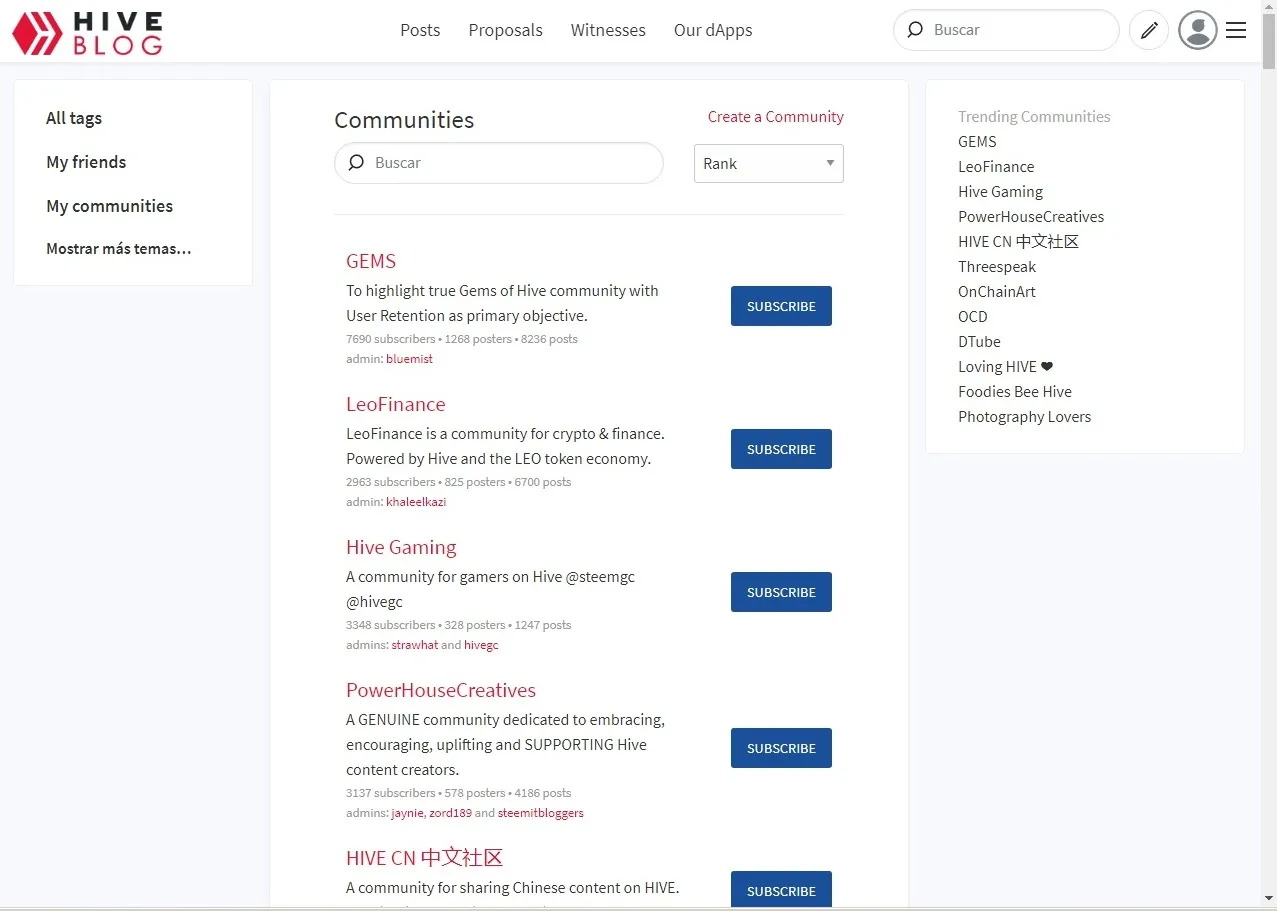Open Our dApps nav item
This screenshot has width=1277, height=911.
(713, 30)
